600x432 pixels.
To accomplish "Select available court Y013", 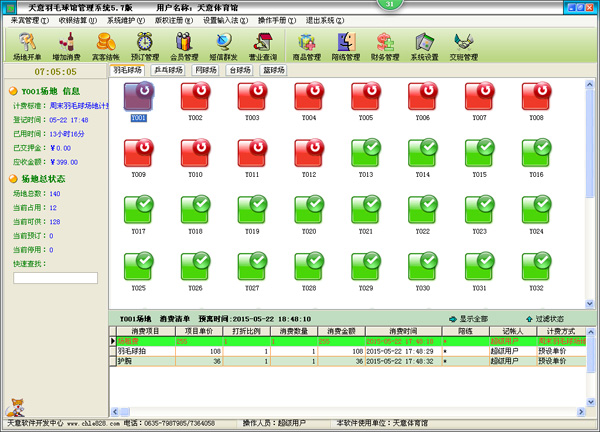I will pos(365,154).
